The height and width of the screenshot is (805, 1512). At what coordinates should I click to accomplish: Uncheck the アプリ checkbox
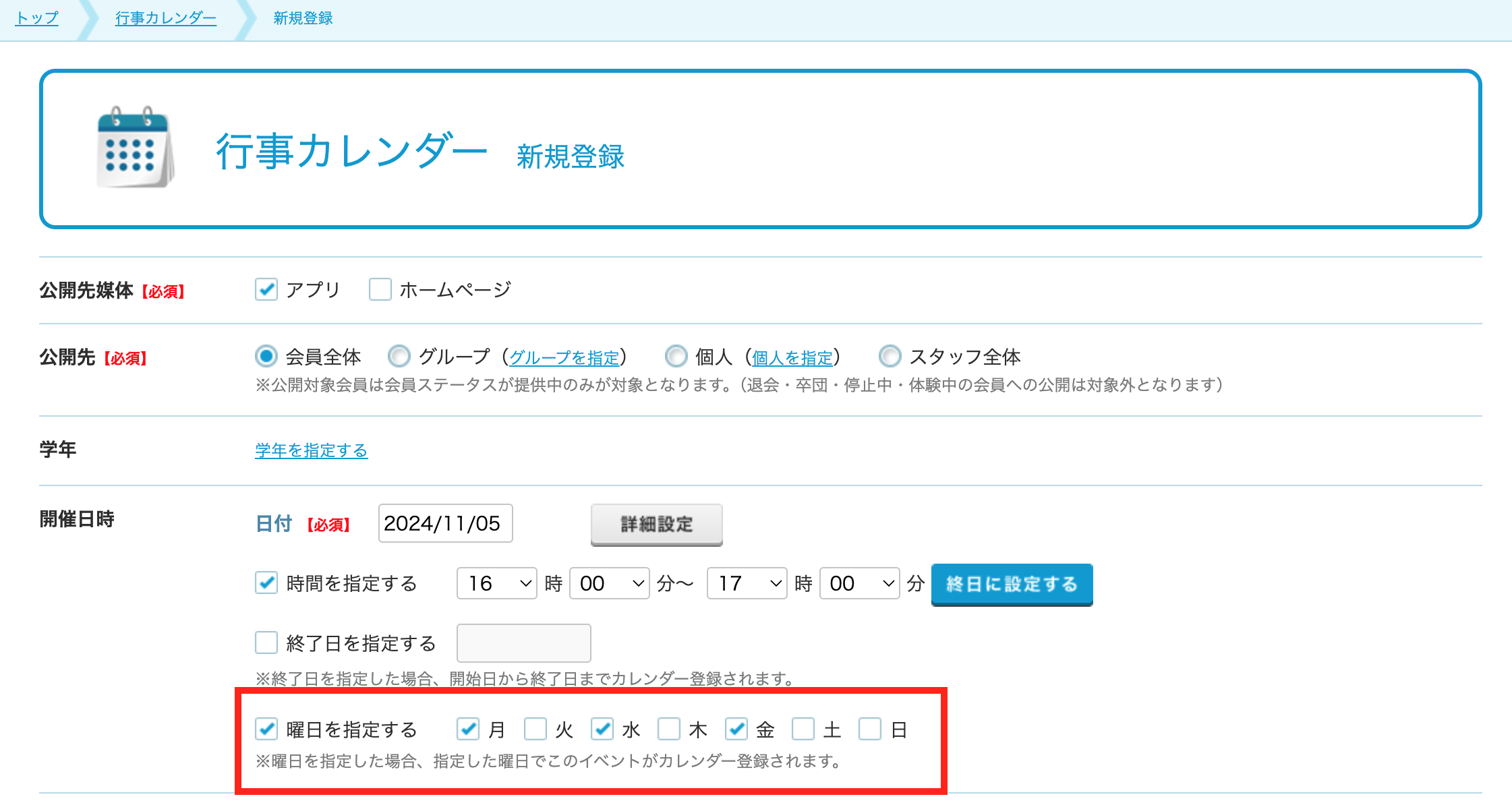(x=266, y=289)
